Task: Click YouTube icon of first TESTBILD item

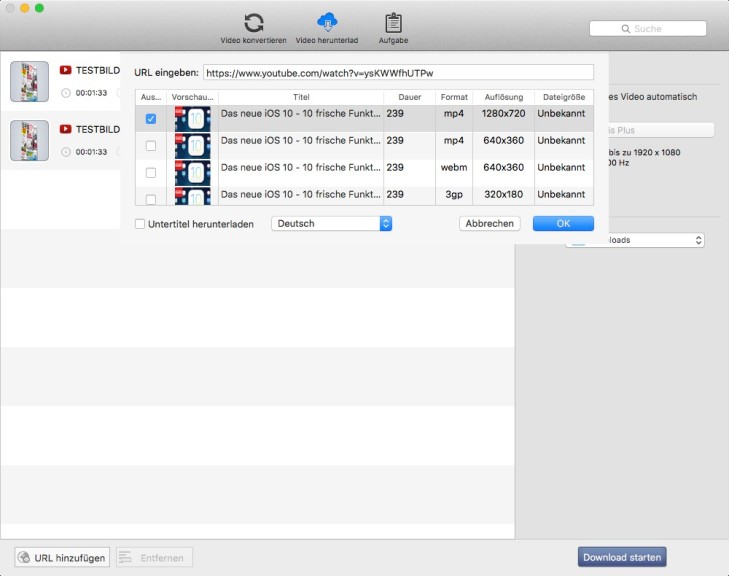Action: pos(66,70)
